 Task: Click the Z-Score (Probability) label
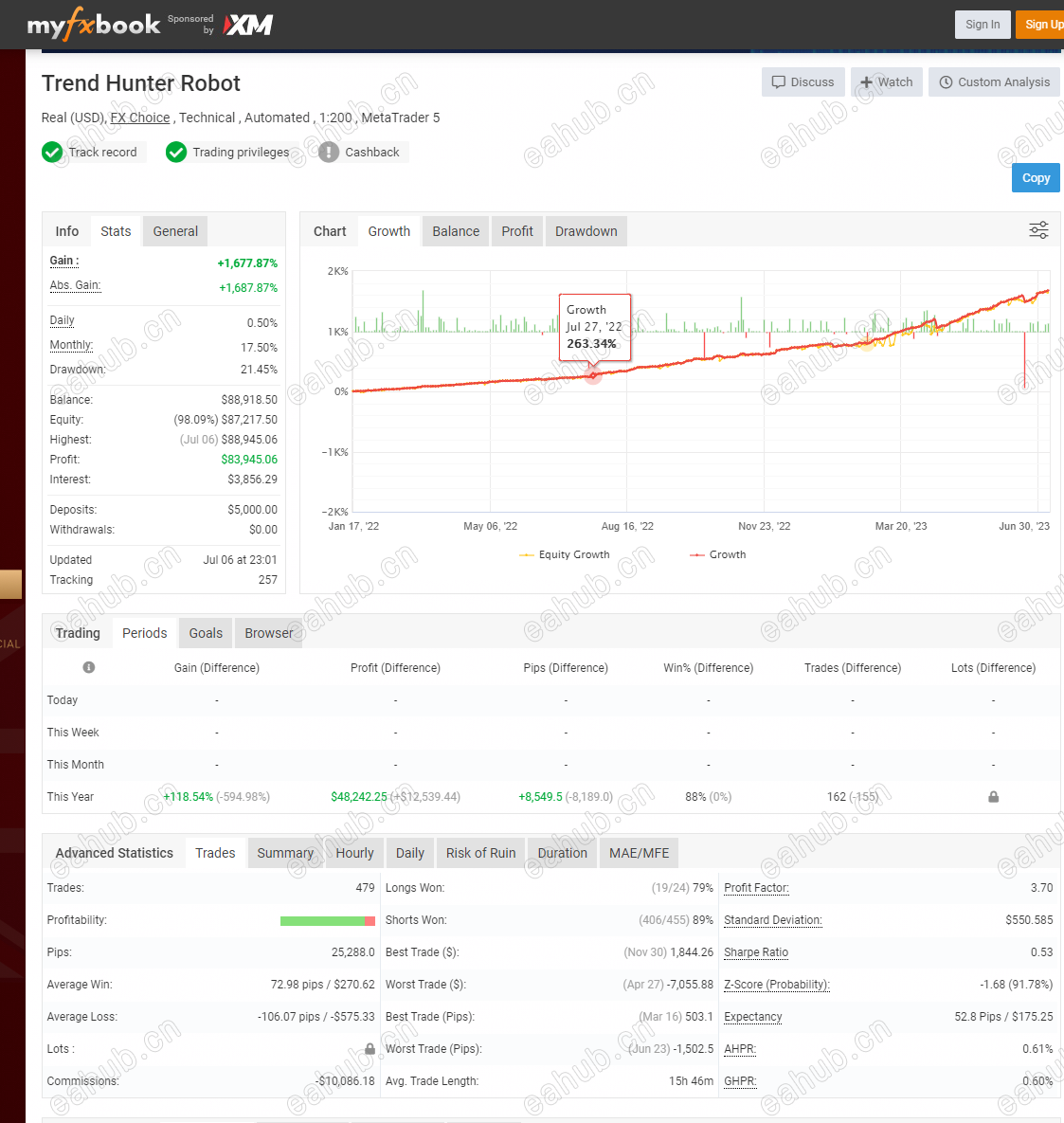point(777,984)
